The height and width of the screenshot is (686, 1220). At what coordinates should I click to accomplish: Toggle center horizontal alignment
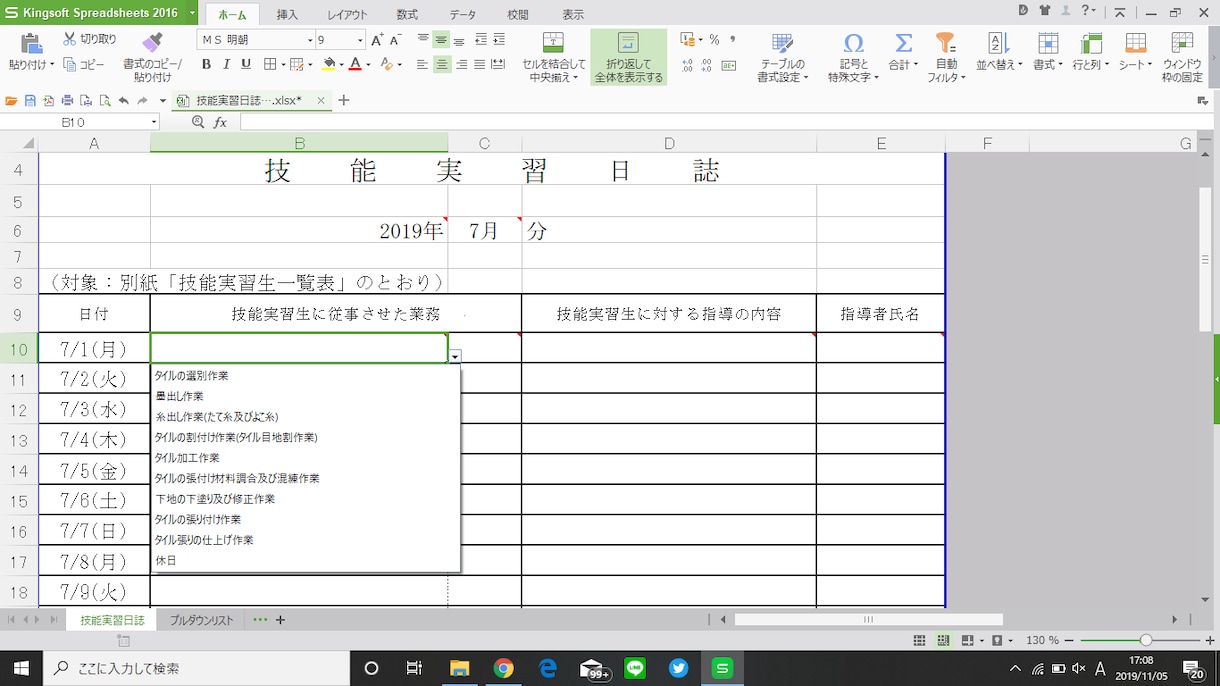[442, 64]
